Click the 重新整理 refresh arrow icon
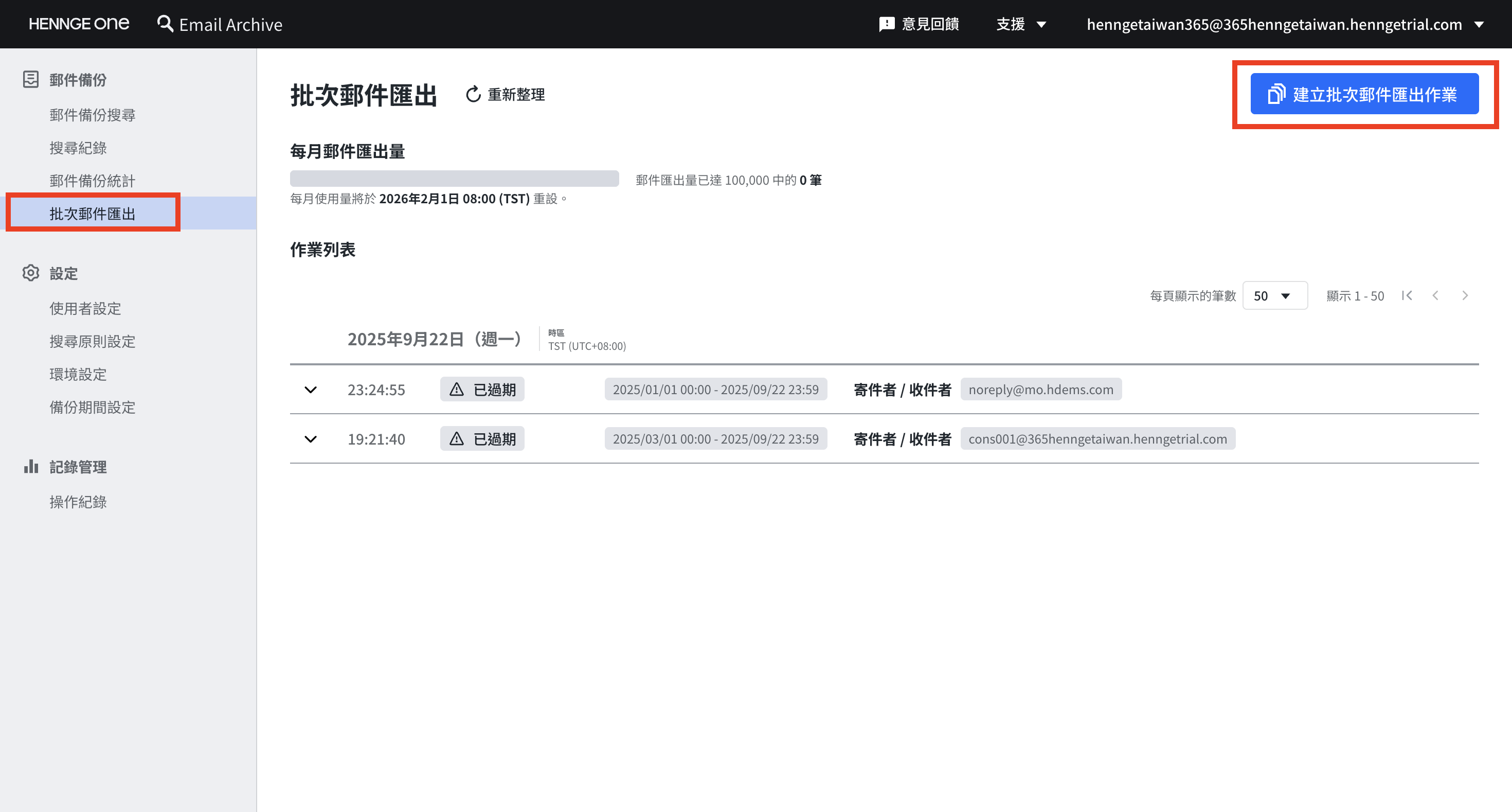The image size is (1512, 812). (473, 95)
